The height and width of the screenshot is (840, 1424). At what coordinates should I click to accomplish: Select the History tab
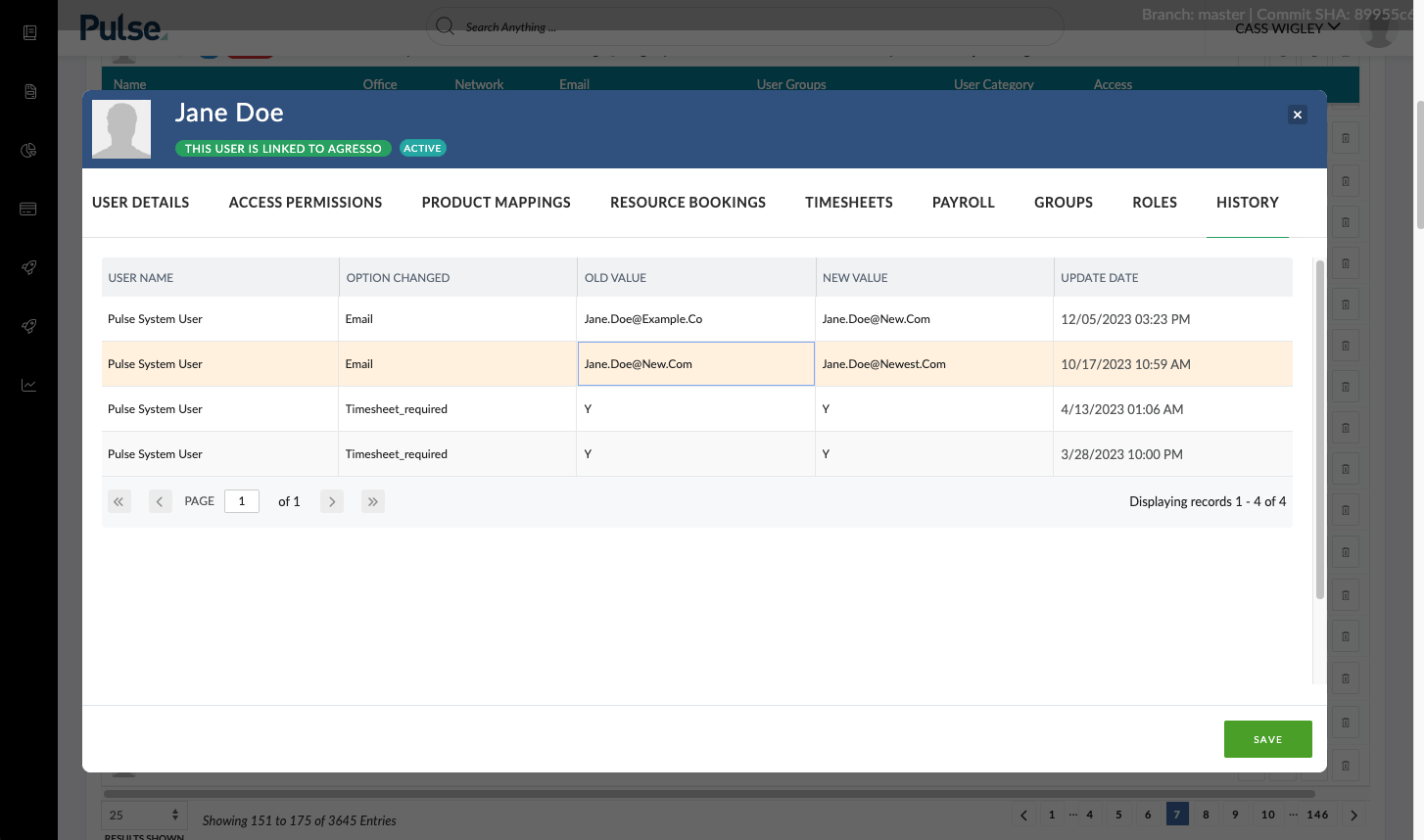coord(1248,203)
